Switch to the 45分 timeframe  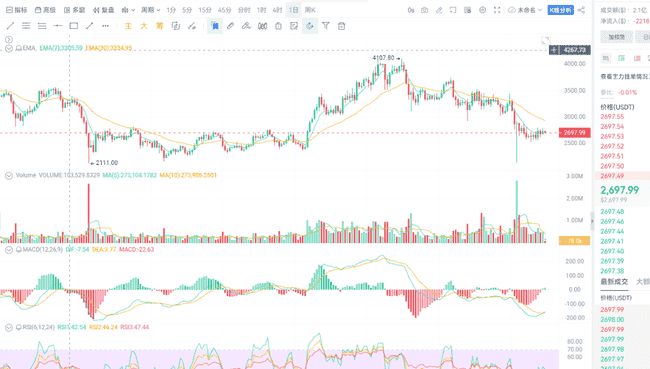coord(224,10)
